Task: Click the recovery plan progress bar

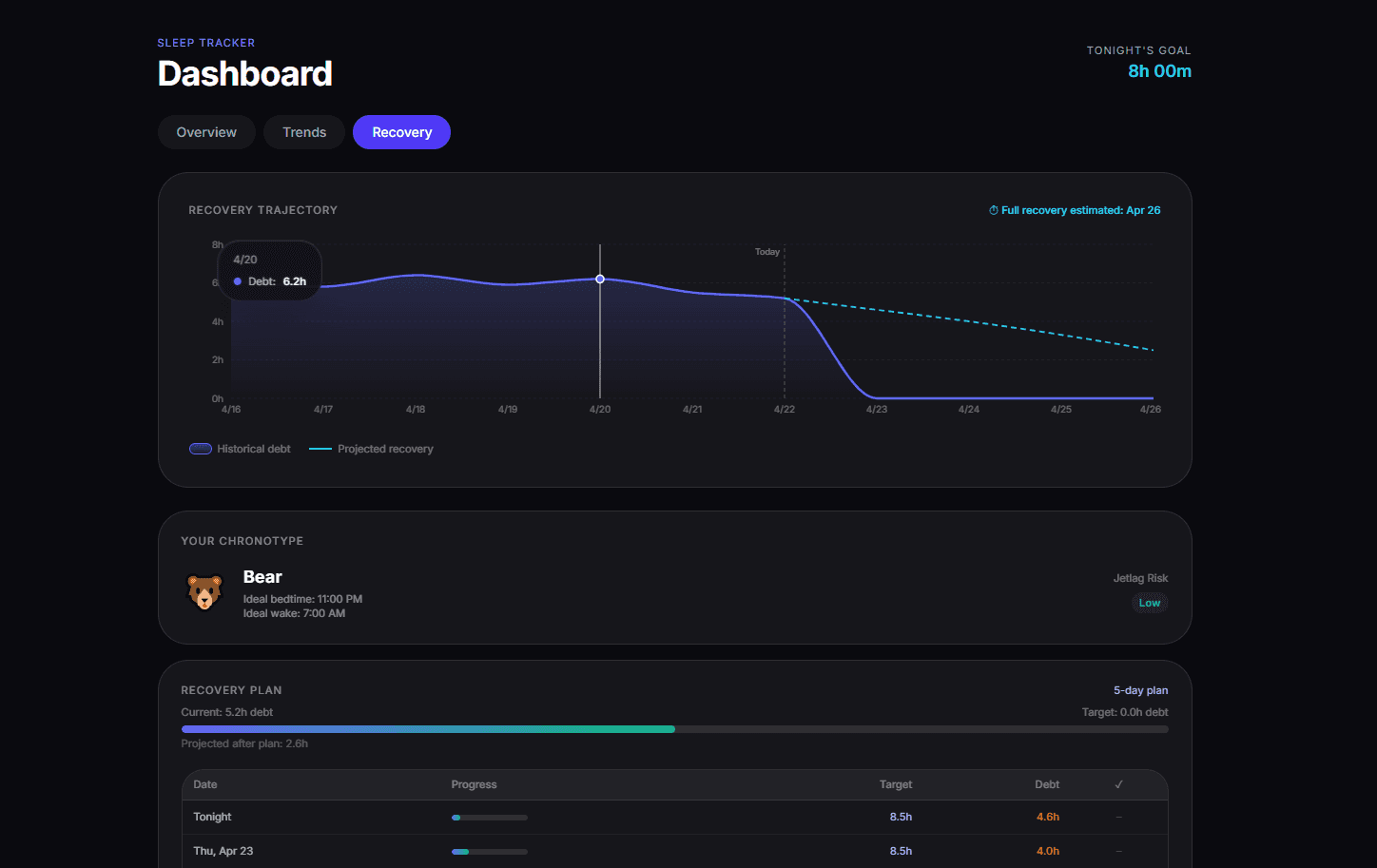Action: tap(674, 729)
